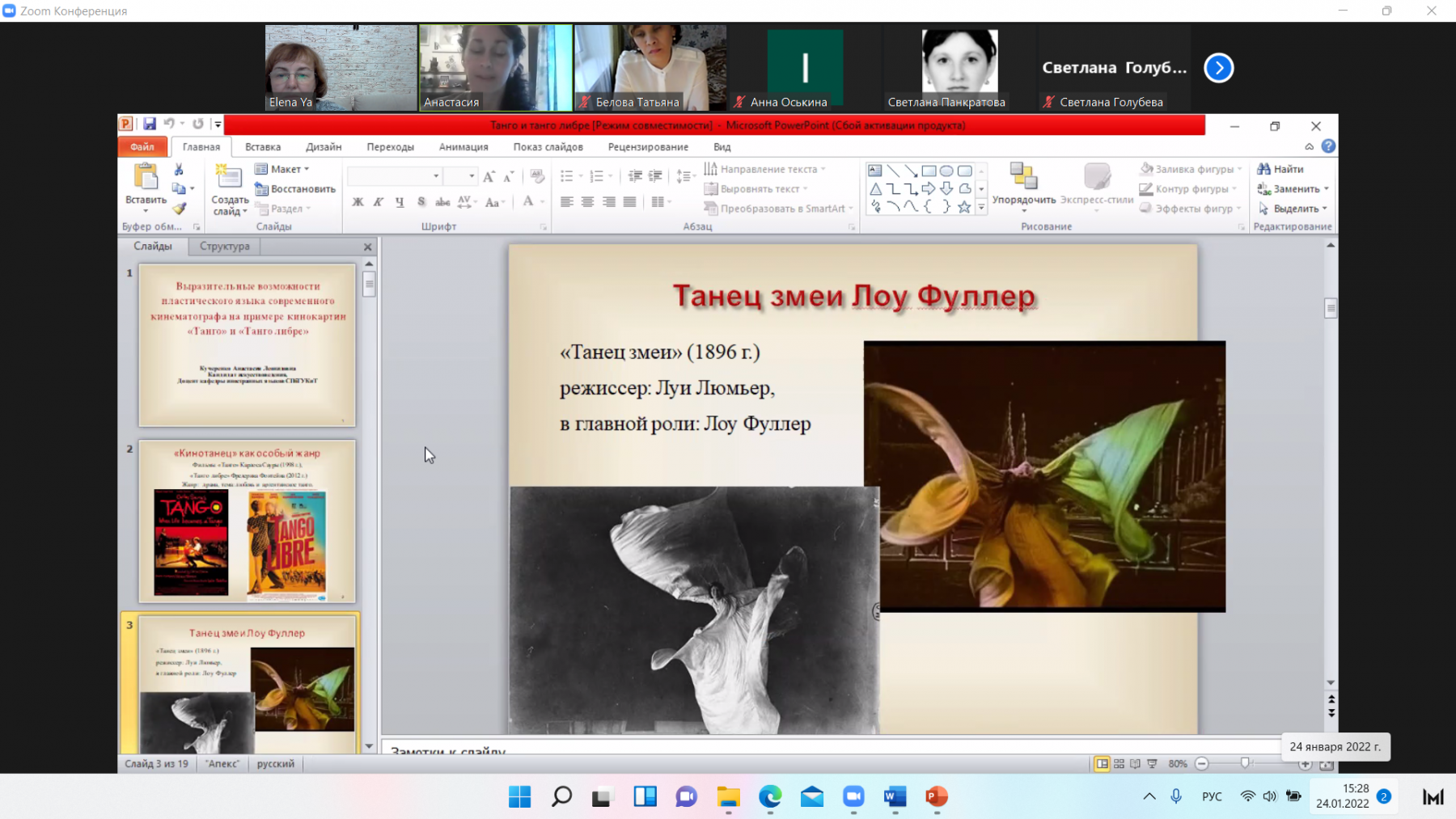Increase font size with the large A icon
Image resolution: width=1456 pixels, height=819 pixels.
(x=489, y=176)
